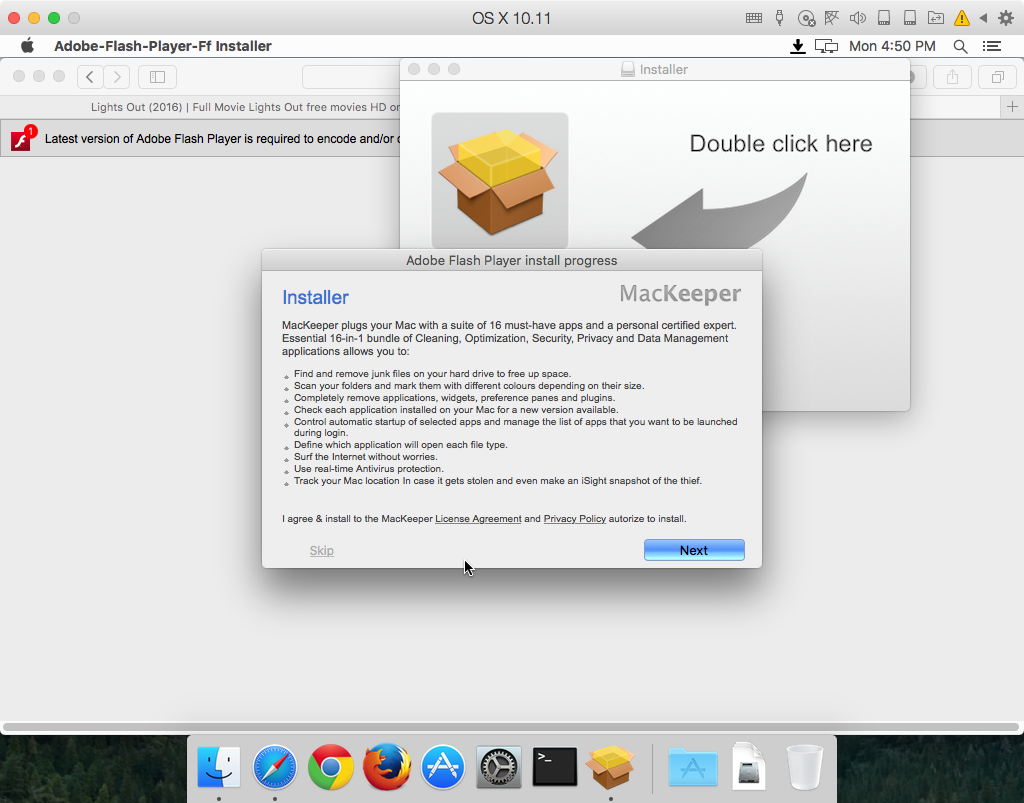Viewport: 1024px width, 803px height.
Task: Open the Apple menu
Action: [27, 46]
